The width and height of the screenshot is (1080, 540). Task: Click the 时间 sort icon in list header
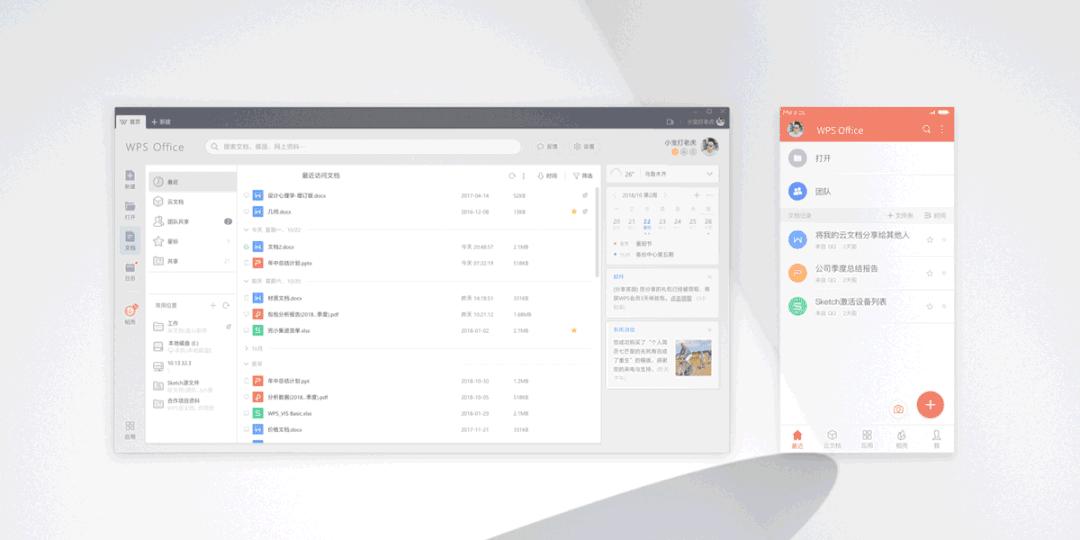coord(541,176)
